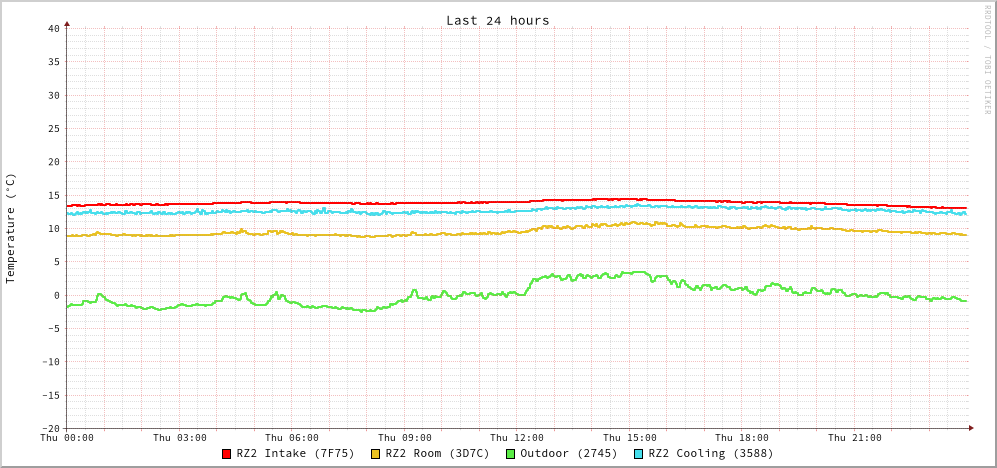997x468 pixels.
Task: Click the Thu 12:00 time axis label
Action: pyautogui.click(x=517, y=438)
